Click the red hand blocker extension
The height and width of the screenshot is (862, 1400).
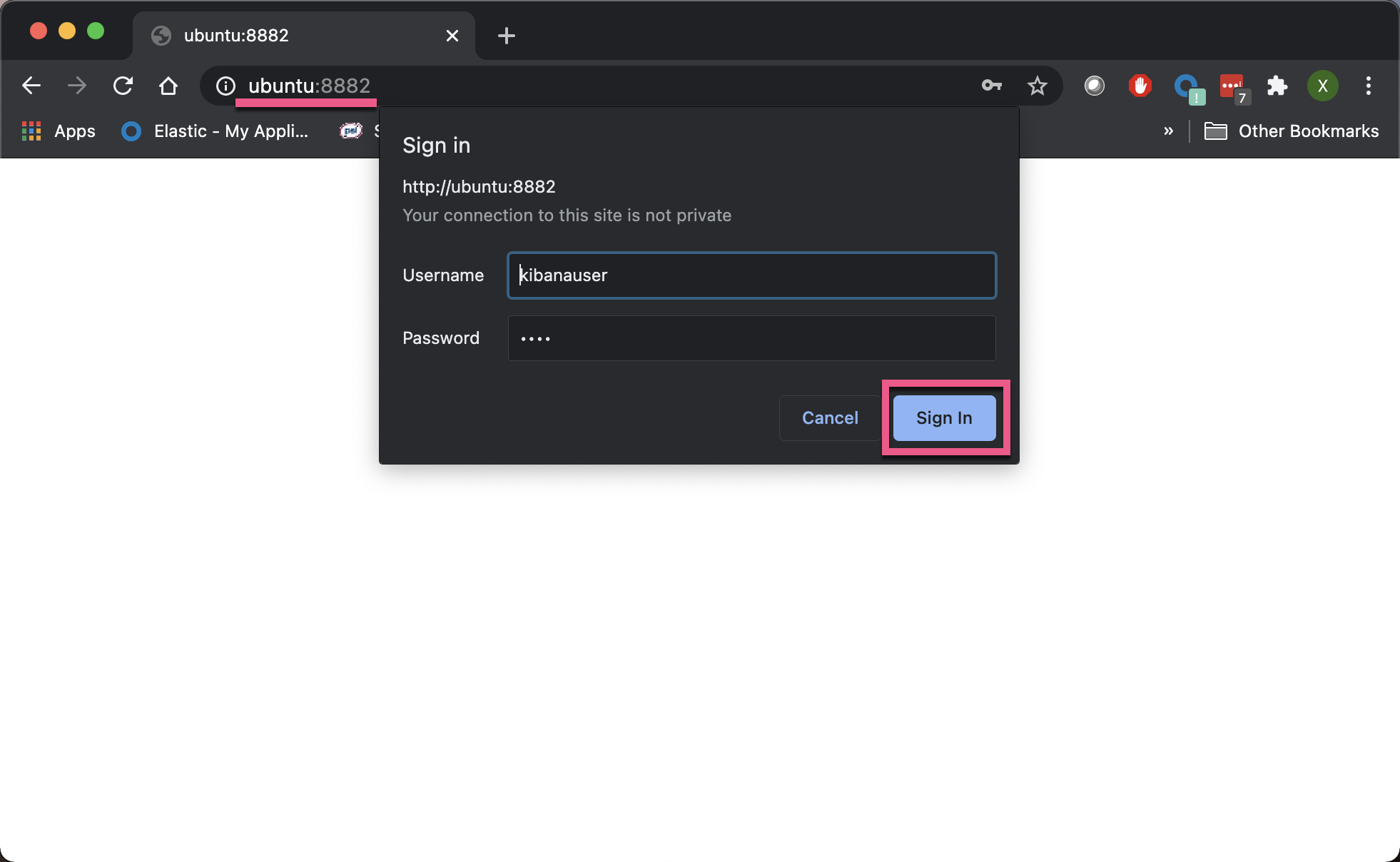pyautogui.click(x=1140, y=86)
